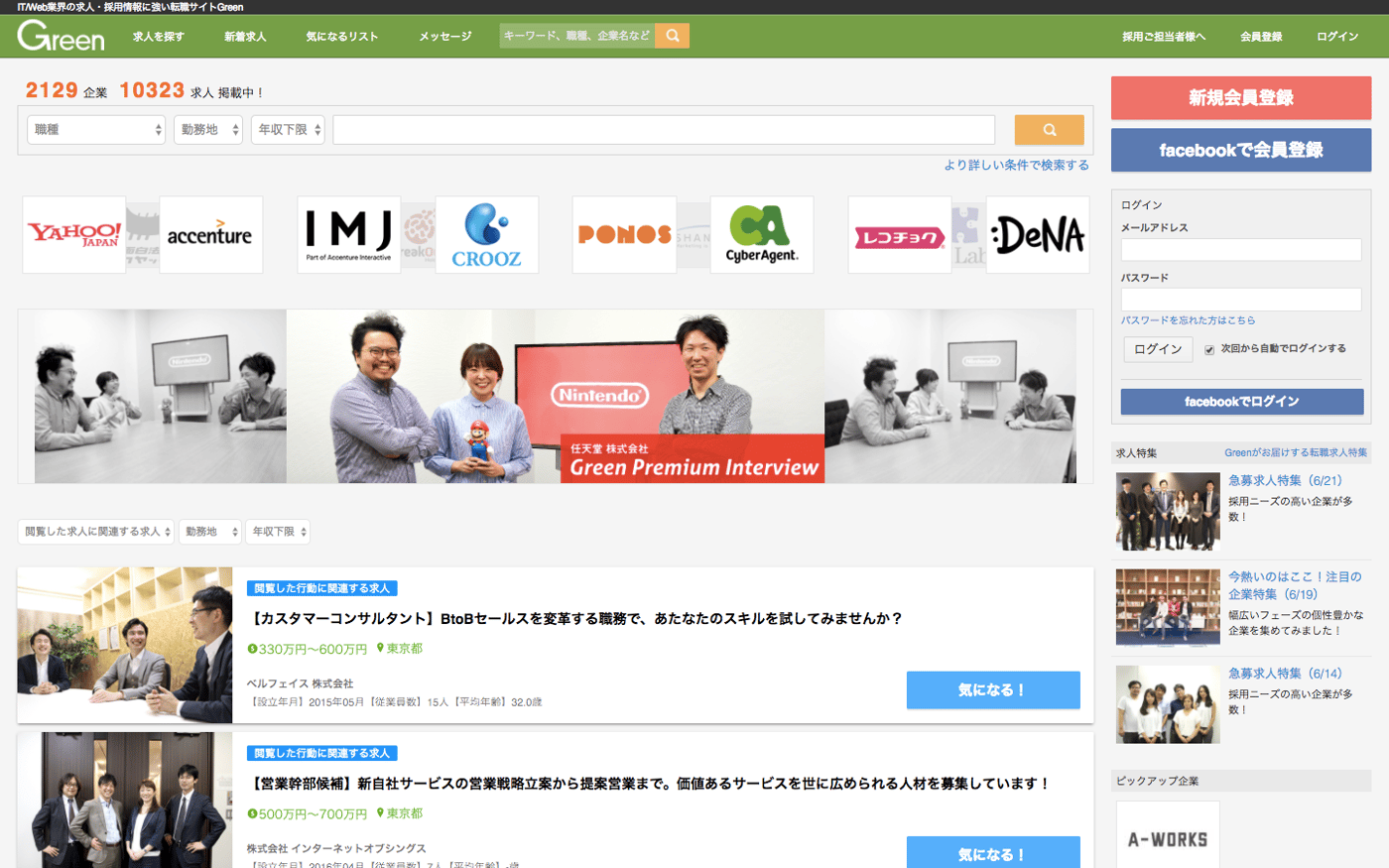Image resolution: width=1389 pixels, height=868 pixels.
Task: Open 採用ご担当者様へ in navigation bar
Action: tap(1164, 37)
